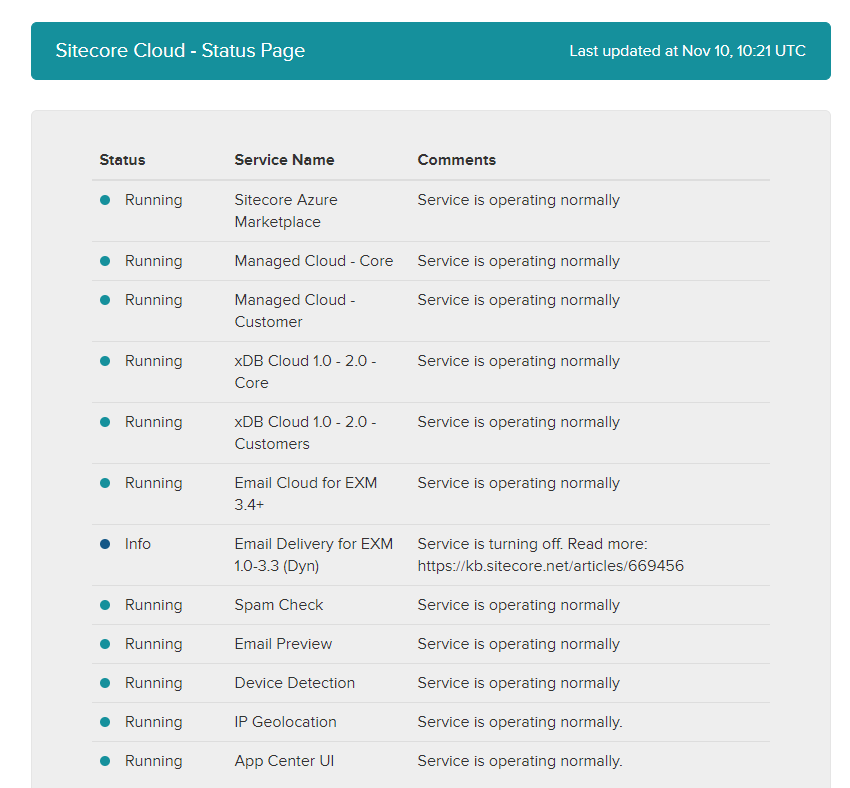Click the Spam Check operating normally comment
Screen dimensions: 850x788
[518, 605]
